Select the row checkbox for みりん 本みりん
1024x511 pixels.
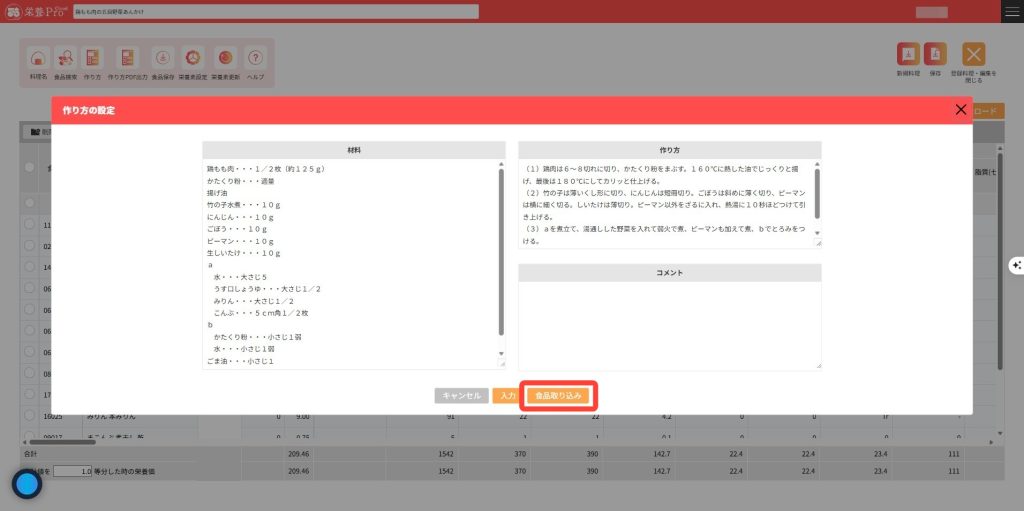tap(31, 415)
